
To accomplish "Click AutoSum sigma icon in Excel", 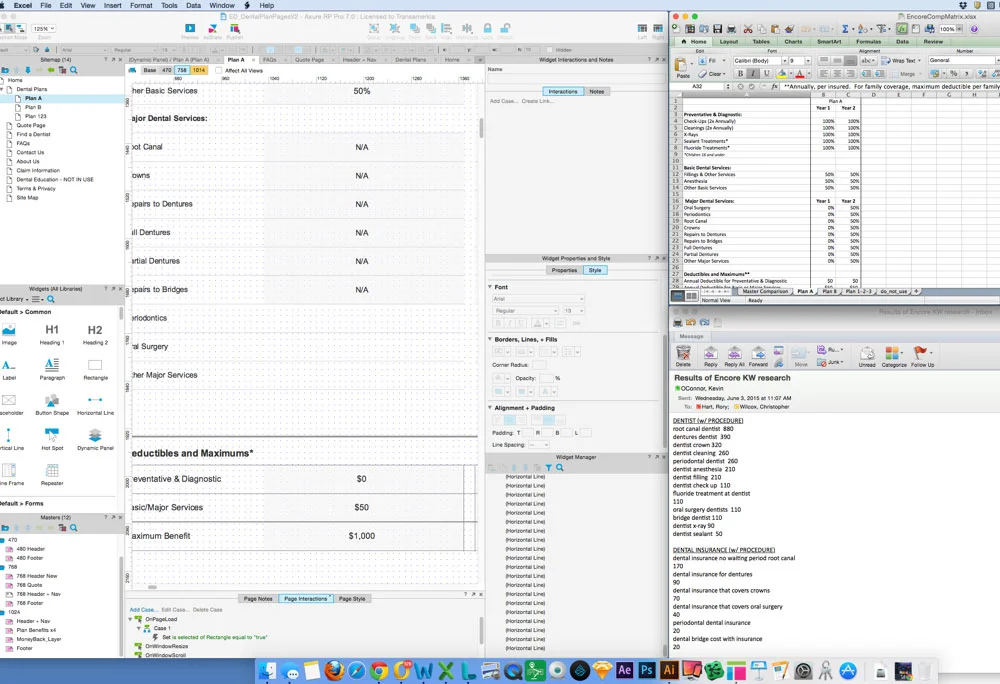I will point(845,29).
